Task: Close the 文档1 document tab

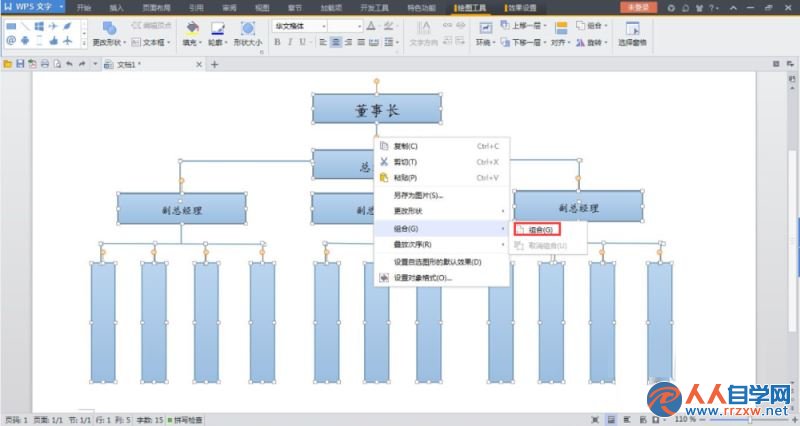Action: tap(199, 65)
